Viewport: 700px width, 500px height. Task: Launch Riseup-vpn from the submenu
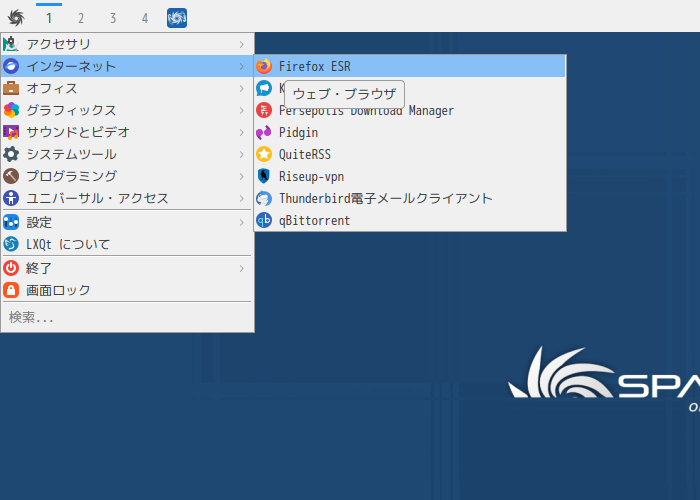pos(410,176)
